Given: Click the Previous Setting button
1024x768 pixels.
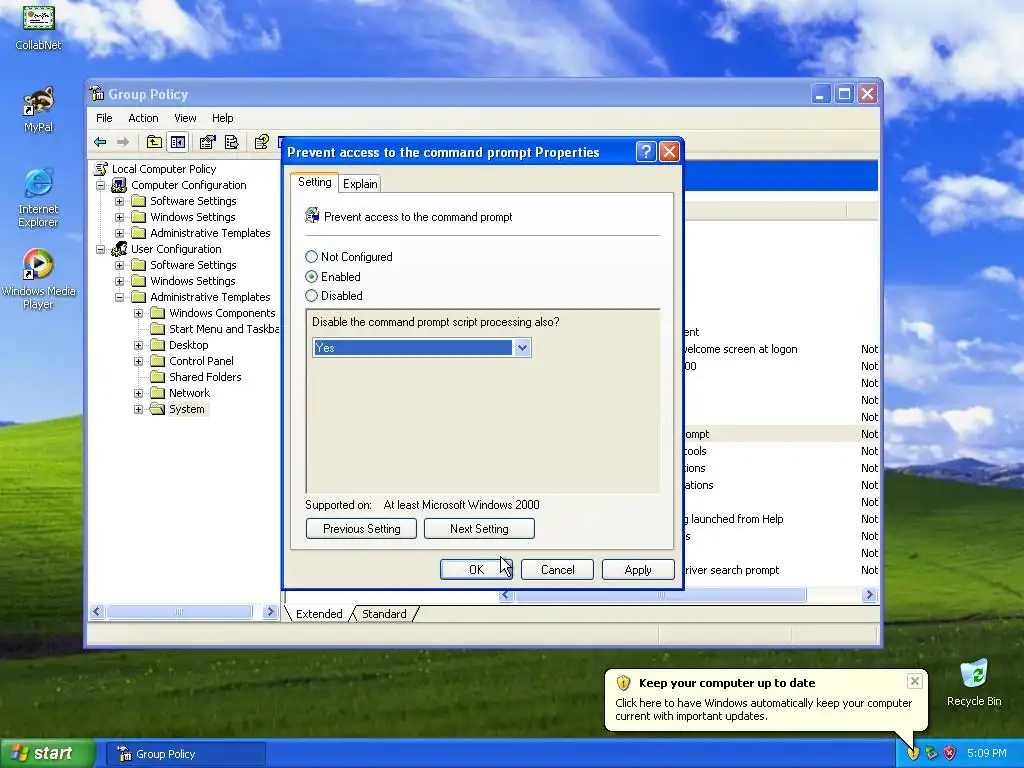Looking at the screenshot, I should (x=361, y=528).
